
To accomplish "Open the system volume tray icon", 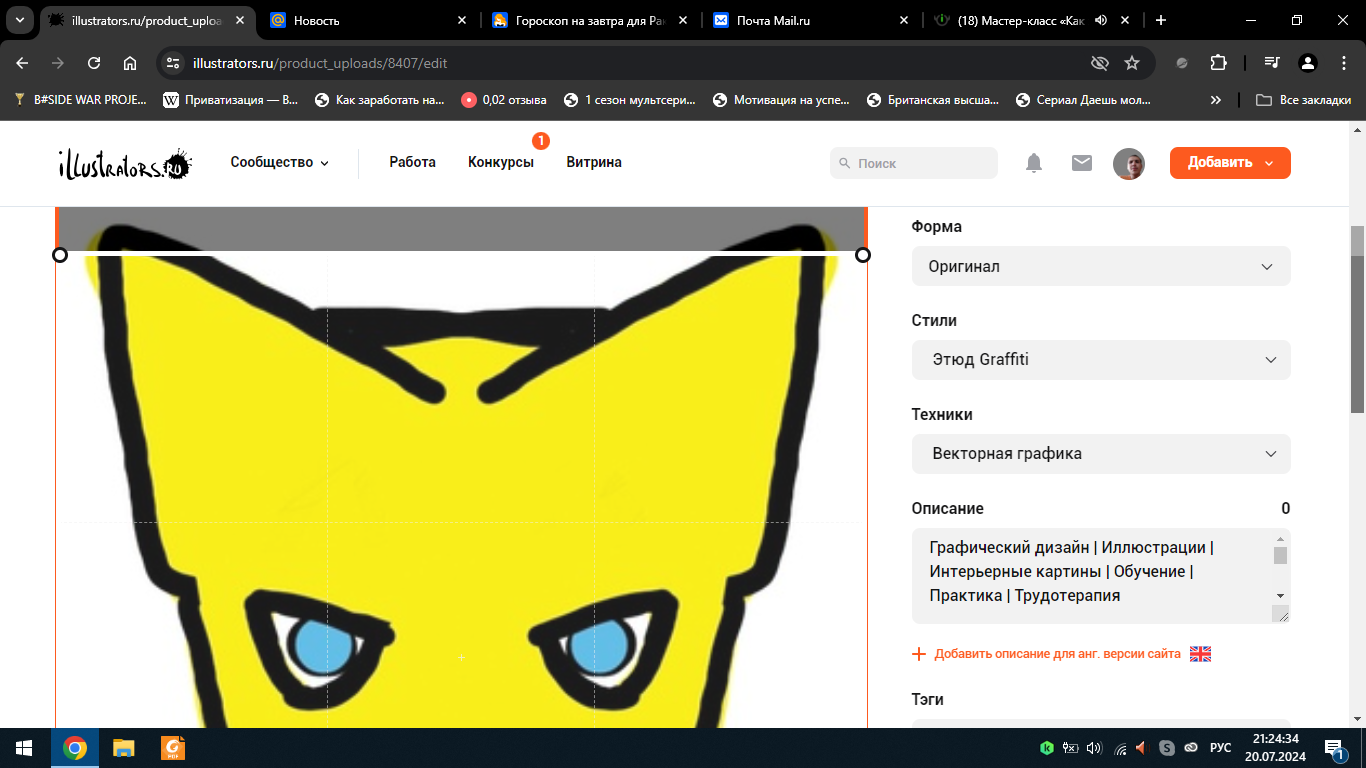I will (1094, 748).
